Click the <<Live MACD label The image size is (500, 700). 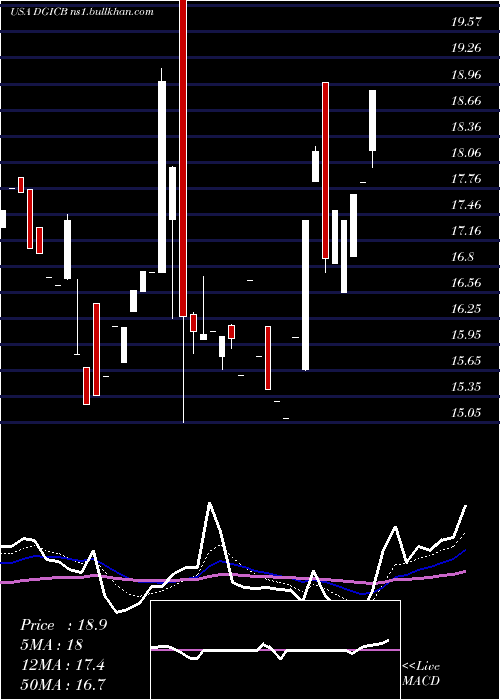click(421, 673)
